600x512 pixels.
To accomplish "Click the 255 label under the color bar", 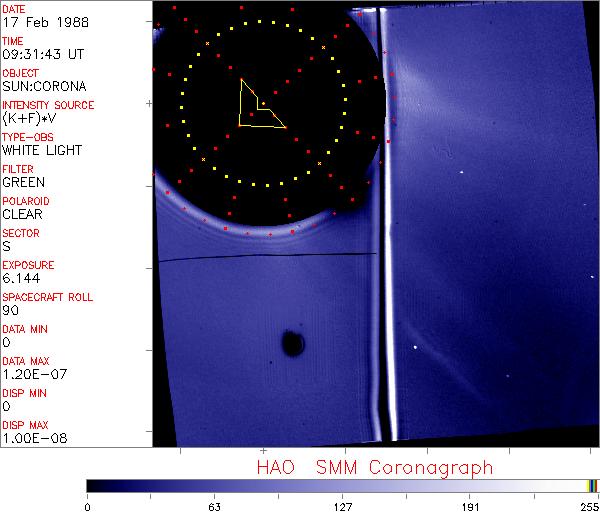I will [589, 504].
